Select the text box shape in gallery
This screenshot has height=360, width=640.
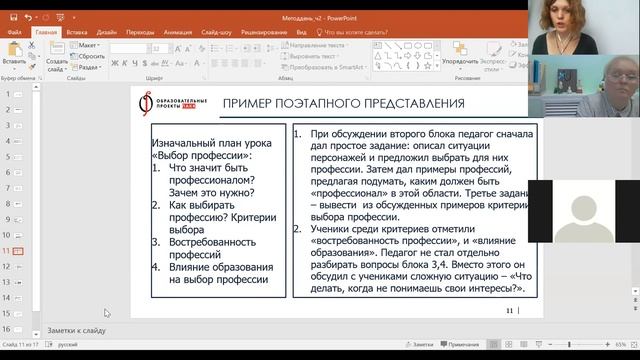click(378, 46)
